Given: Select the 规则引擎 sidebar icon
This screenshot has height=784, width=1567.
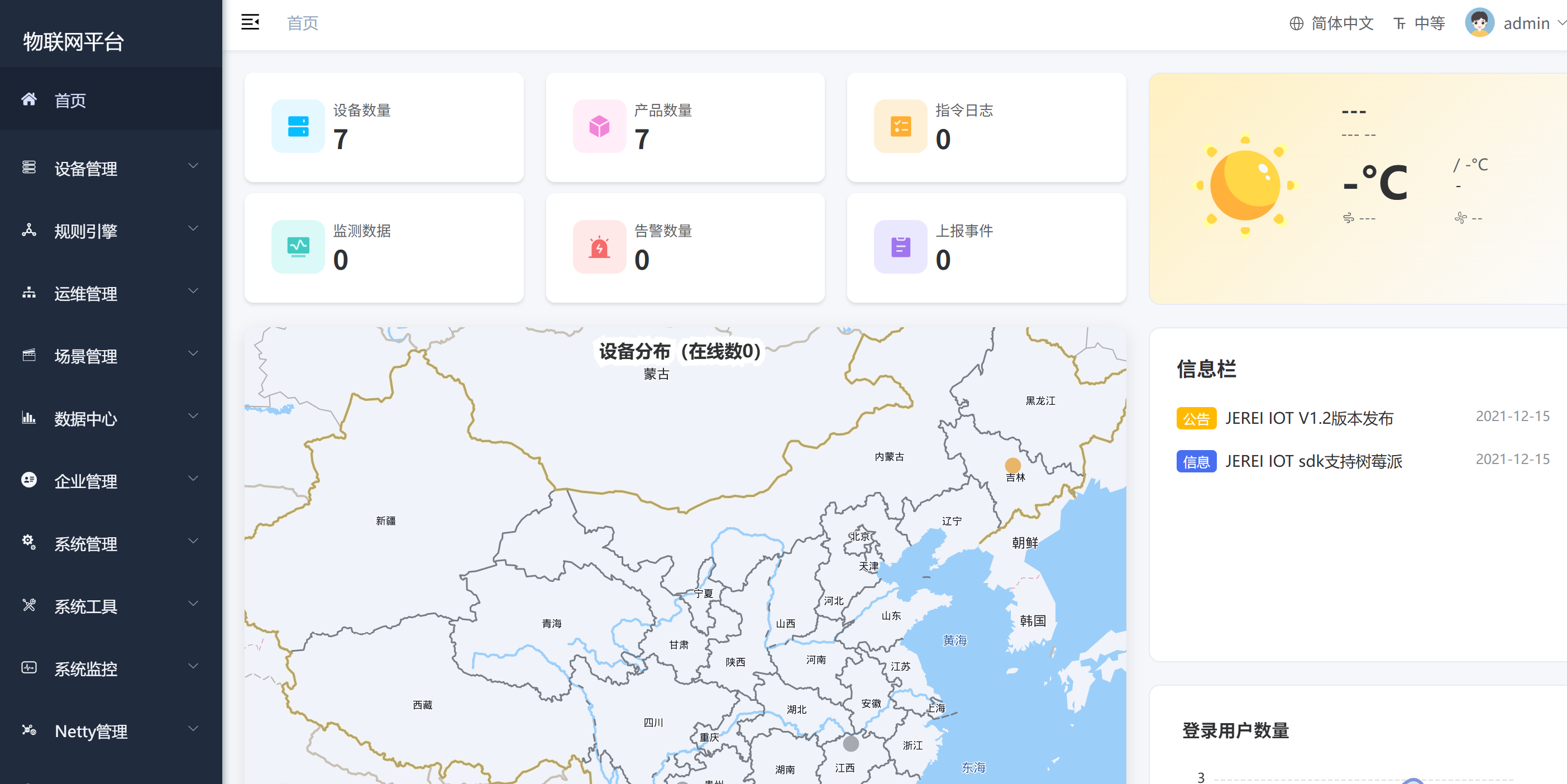Looking at the screenshot, I should [x=28, y=230].
